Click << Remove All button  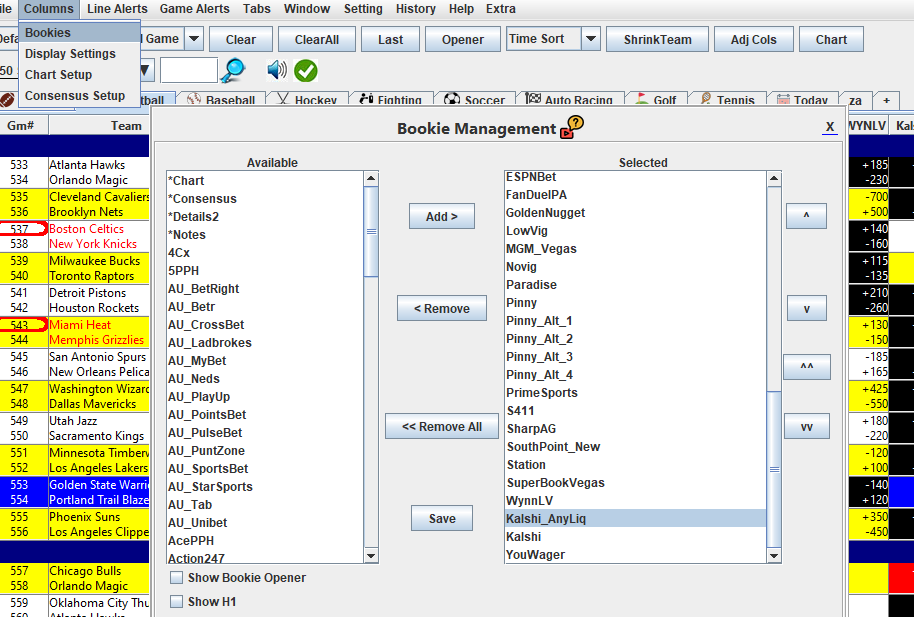pyautogui.click(x=442, y=426)
